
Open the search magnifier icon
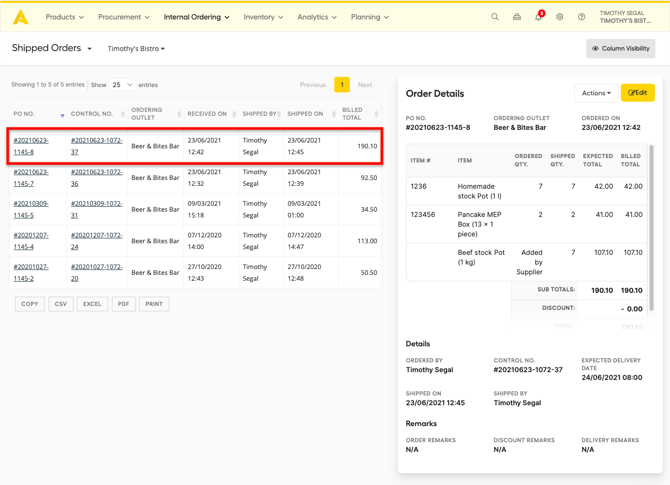pos(495,17)
